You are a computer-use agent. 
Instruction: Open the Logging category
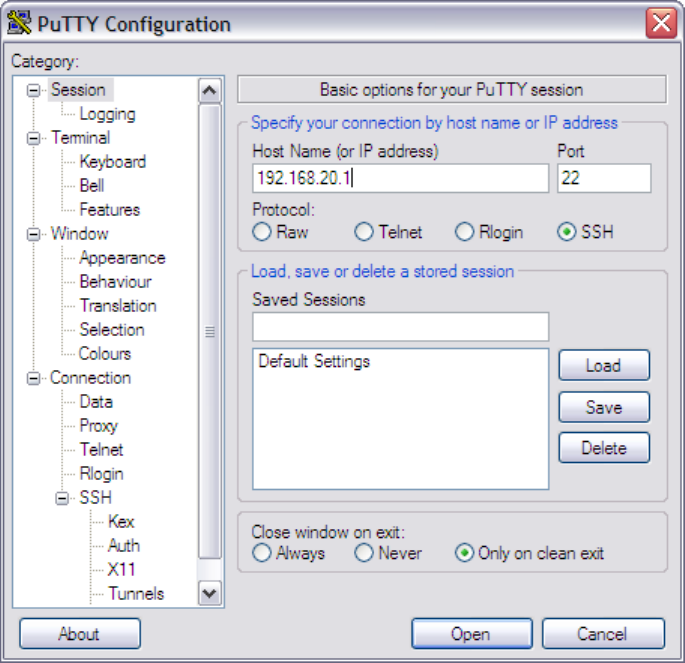[x=107, y=114]
